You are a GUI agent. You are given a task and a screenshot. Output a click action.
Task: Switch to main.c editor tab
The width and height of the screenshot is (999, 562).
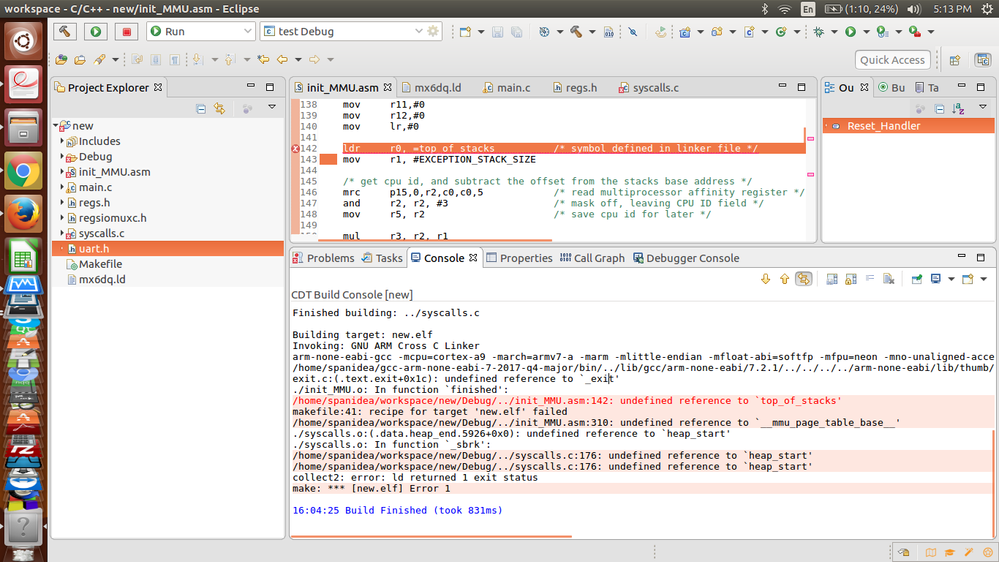pyautogui.click(x=507, y=88)
